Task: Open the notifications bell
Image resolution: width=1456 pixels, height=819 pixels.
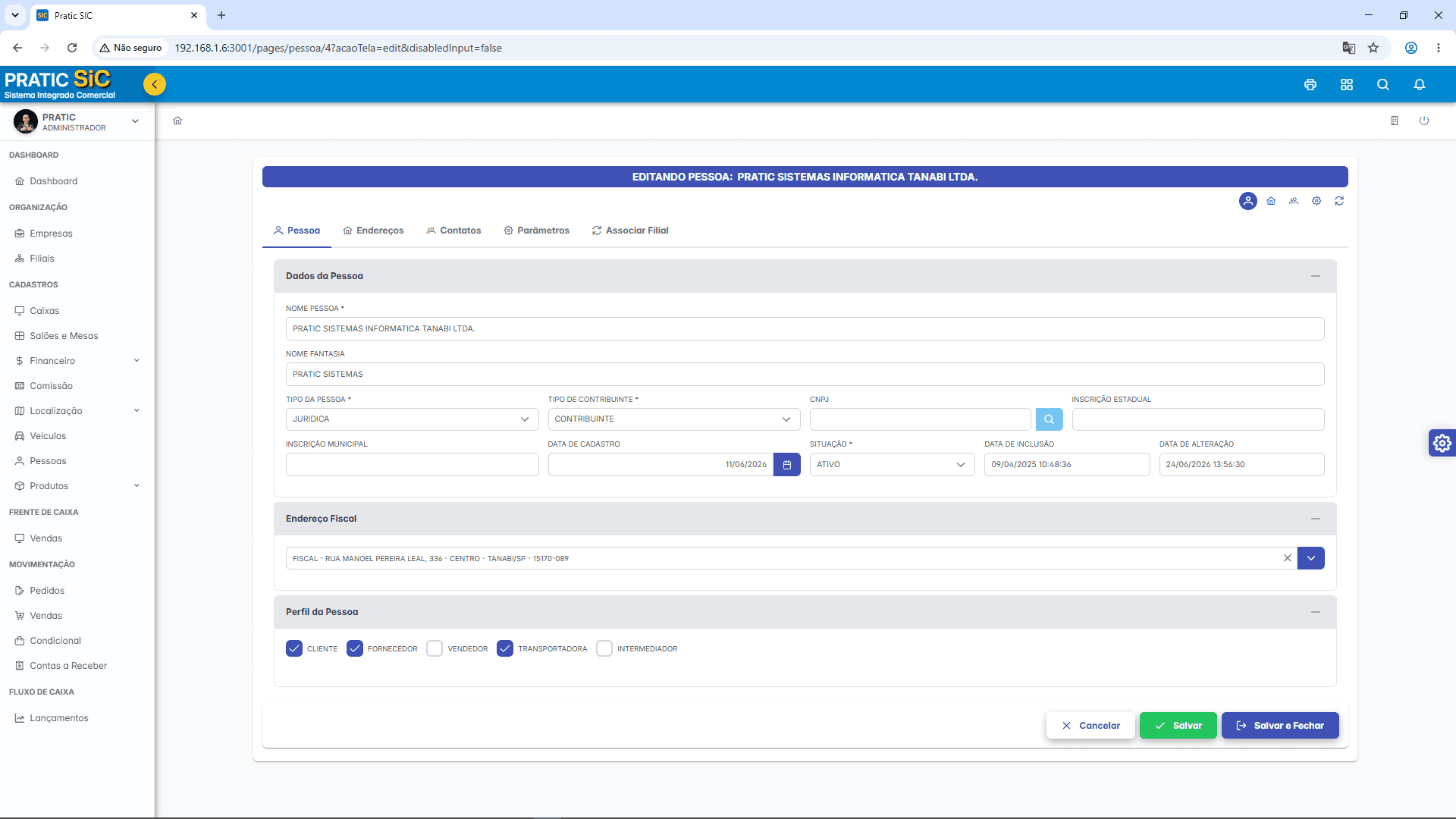Action: (1420, 85)
